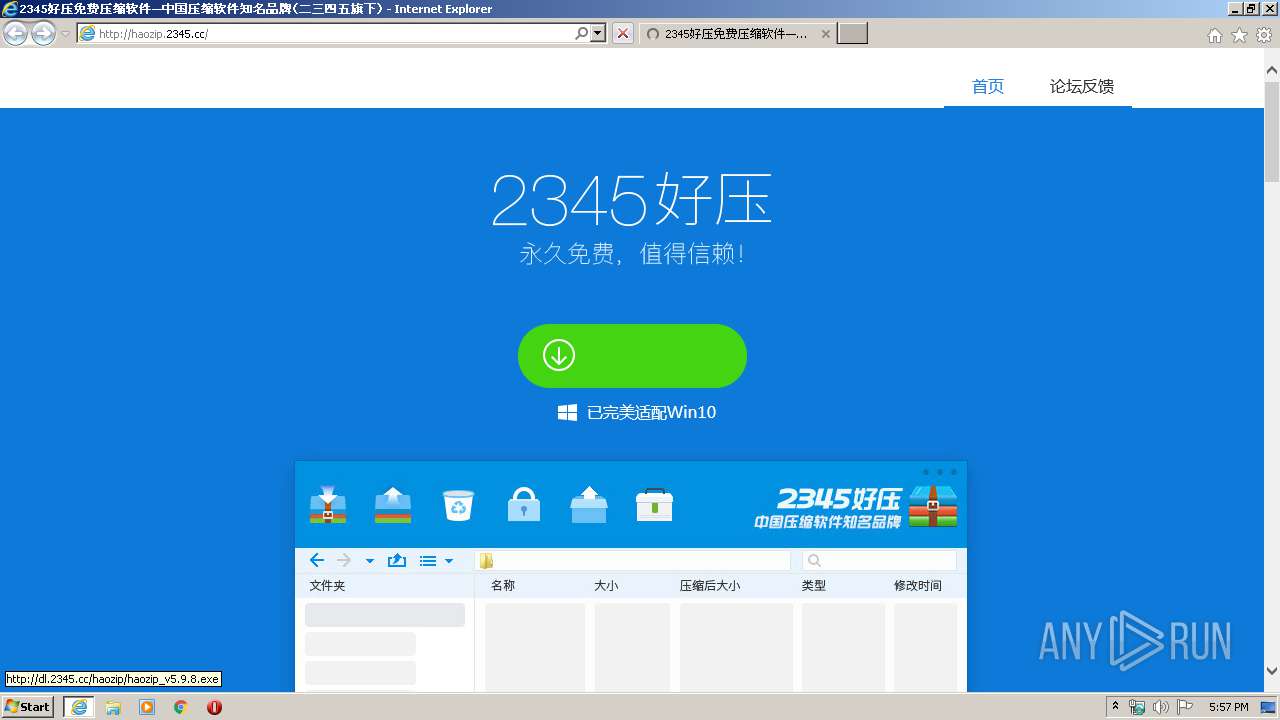1280x720 pixels.
Task: Expand the recent pages dropdown arrow
Action: pos(65,34)
